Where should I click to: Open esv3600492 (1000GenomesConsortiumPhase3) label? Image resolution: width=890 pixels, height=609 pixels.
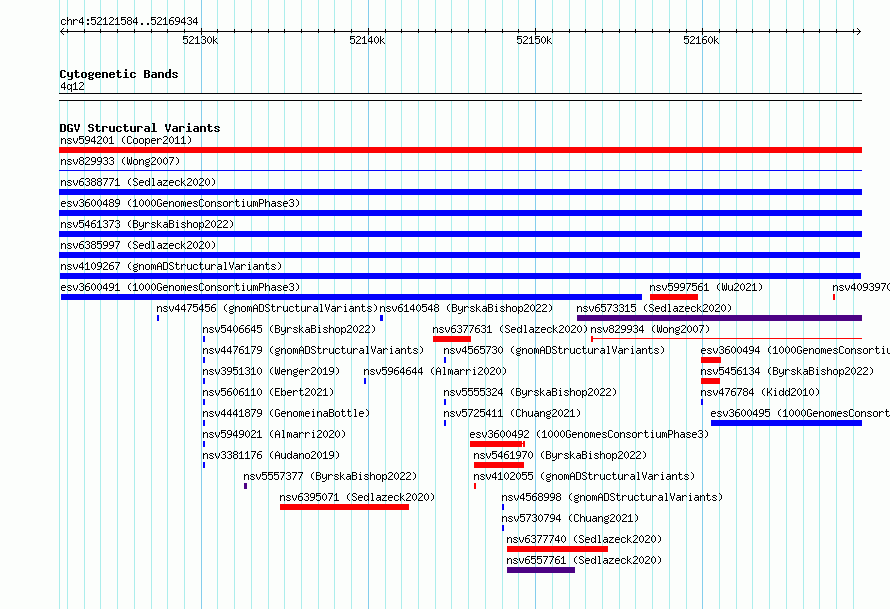(x=589, y=434)
